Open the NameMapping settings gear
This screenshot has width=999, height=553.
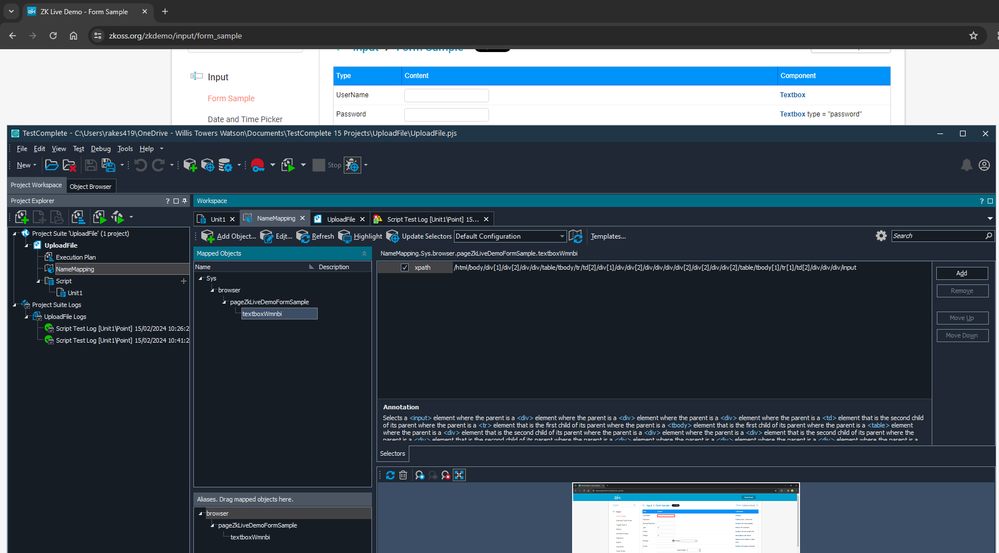(880, 236)
